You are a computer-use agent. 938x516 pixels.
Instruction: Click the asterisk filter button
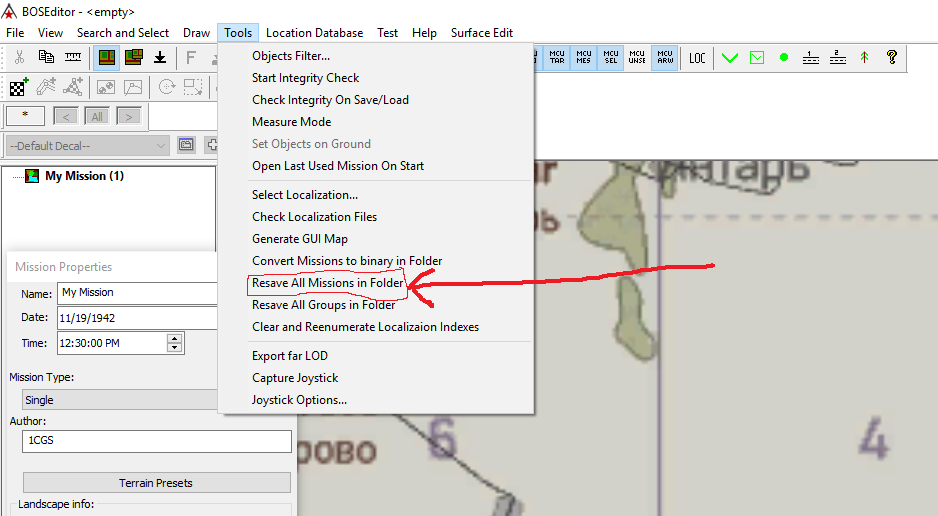point(25,115)
